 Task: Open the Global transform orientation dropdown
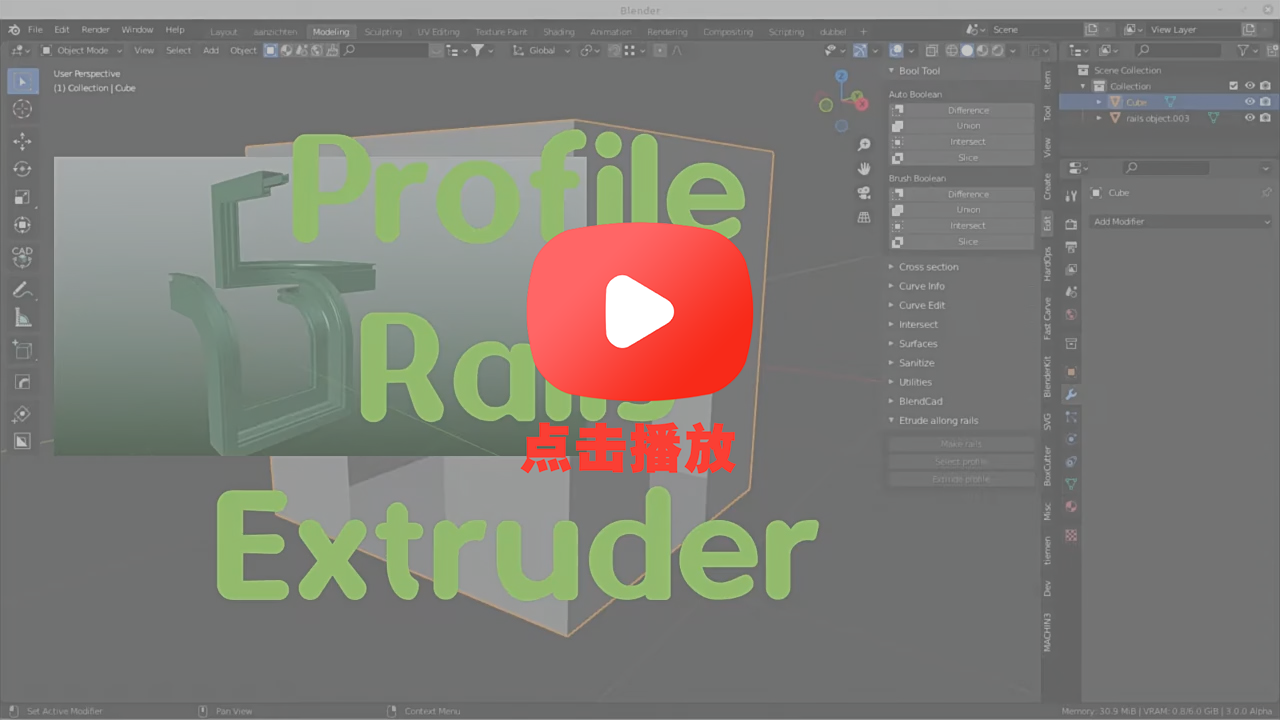coord(542,50)
